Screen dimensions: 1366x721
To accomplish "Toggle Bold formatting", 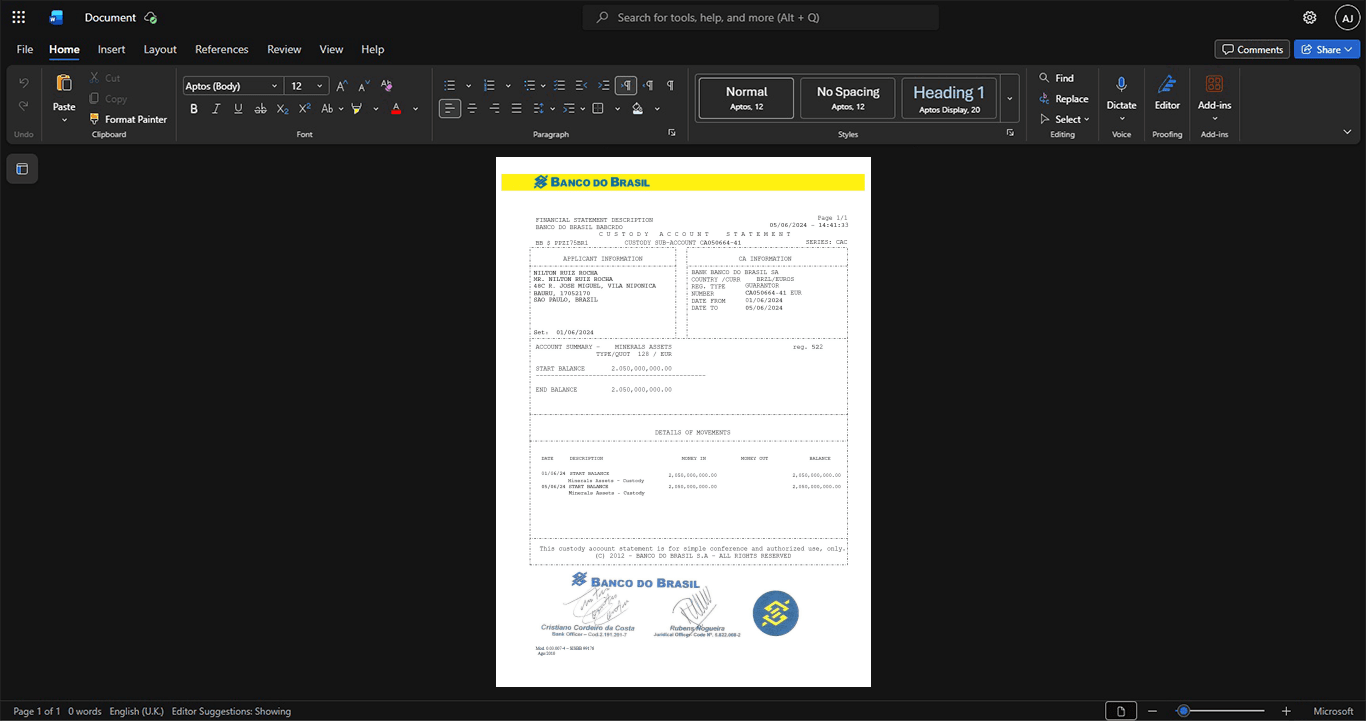I will [x=194, y=108].
